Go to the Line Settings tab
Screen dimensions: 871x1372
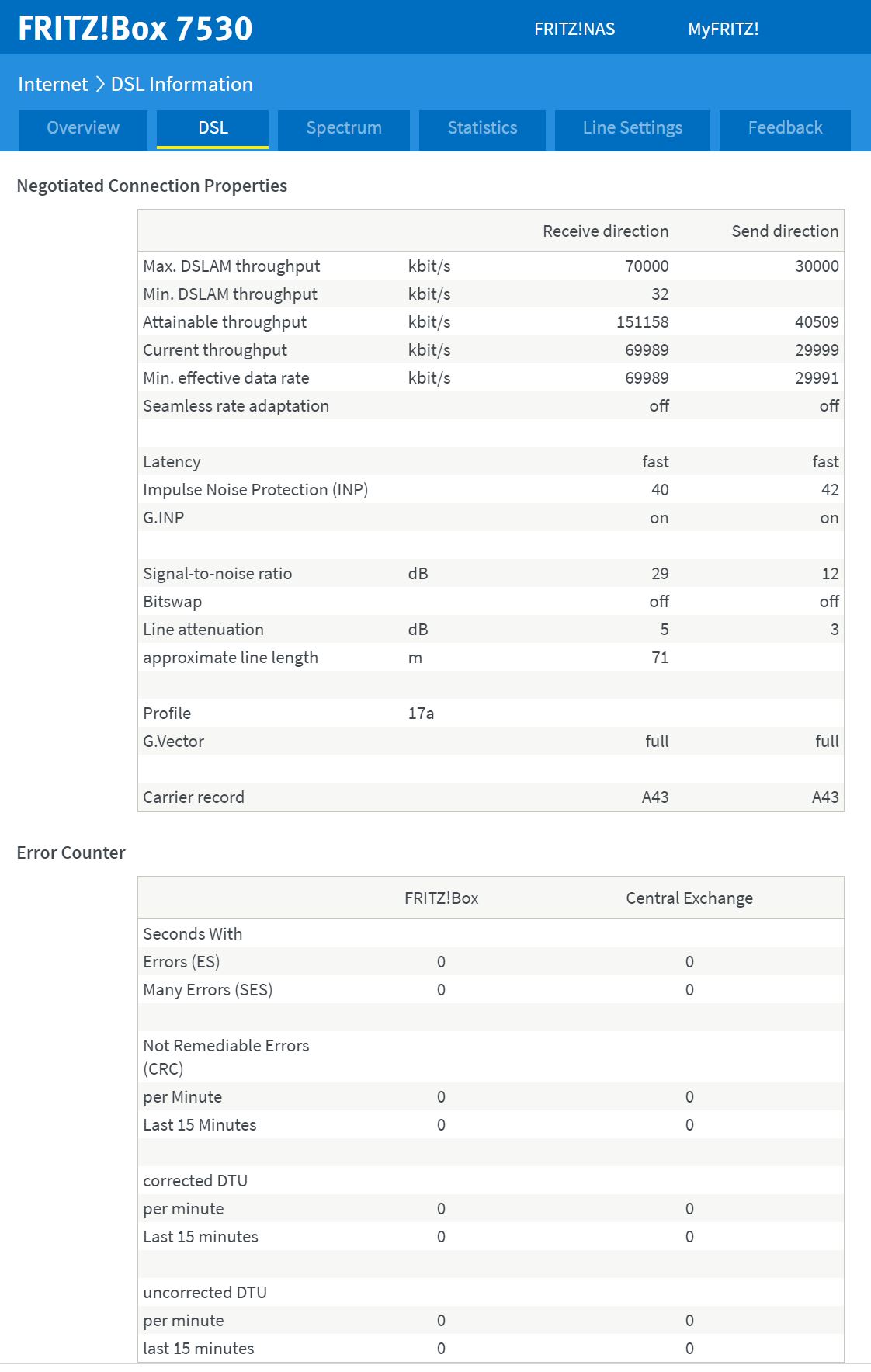(632, 128)
